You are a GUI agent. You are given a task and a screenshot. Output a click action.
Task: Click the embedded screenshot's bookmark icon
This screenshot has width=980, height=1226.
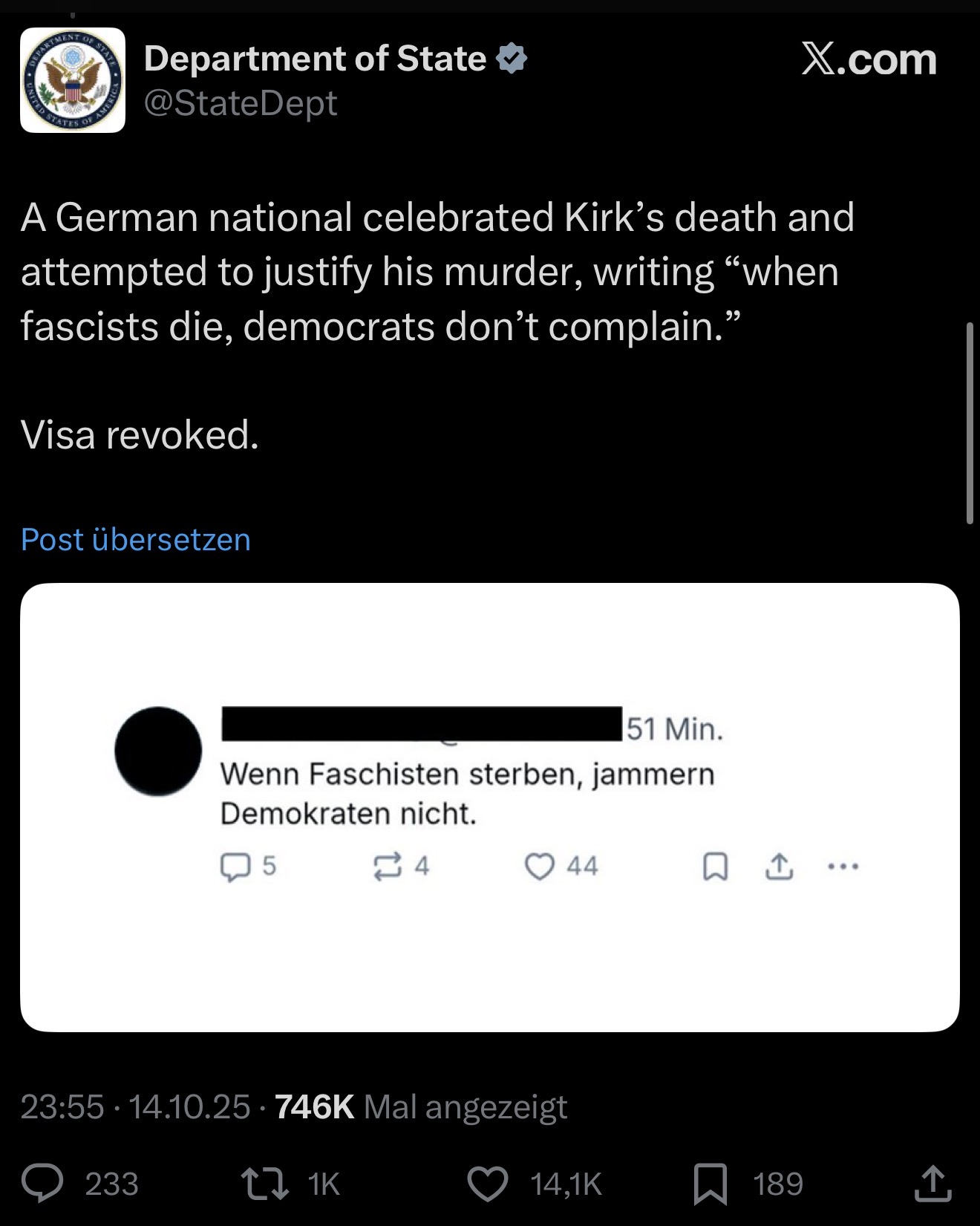pyautogui.click(x=715, y=867)
